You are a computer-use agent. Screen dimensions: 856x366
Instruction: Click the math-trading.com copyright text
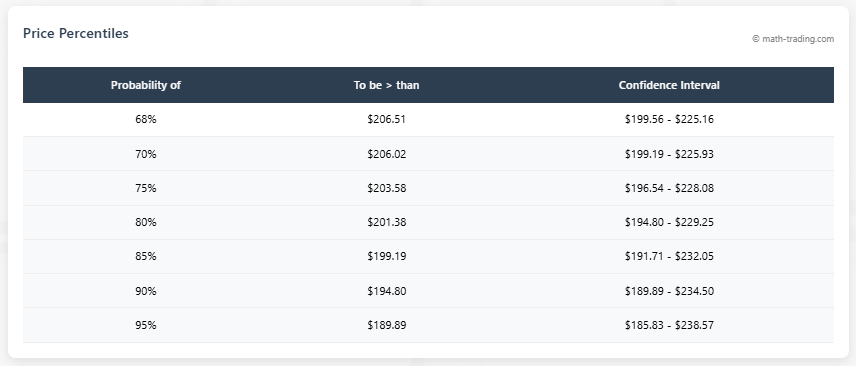click(x=793, y=39)
